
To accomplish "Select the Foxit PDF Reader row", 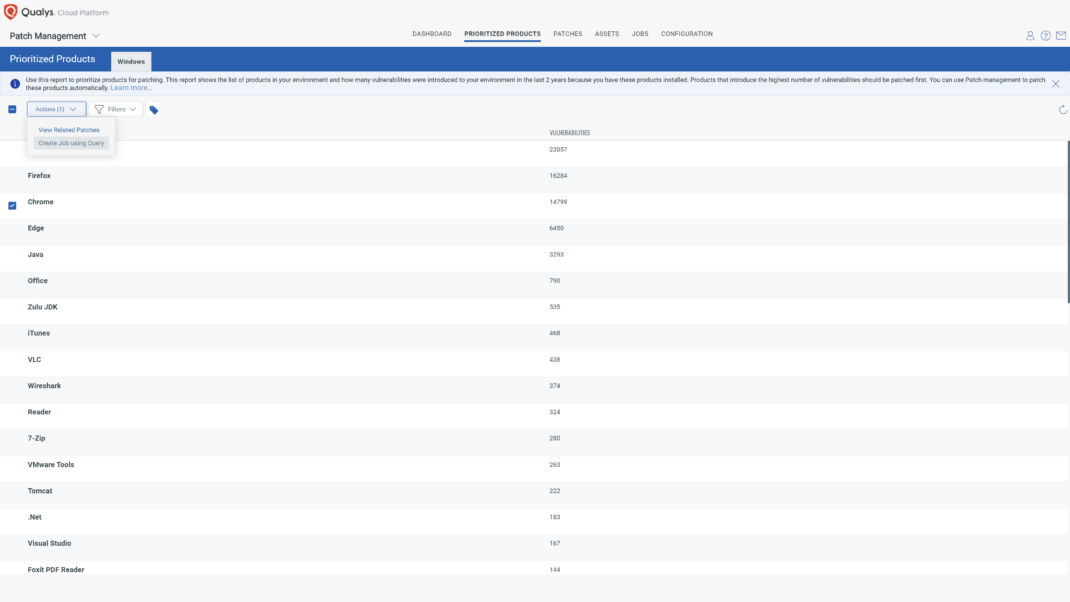I will pos(534,568).
